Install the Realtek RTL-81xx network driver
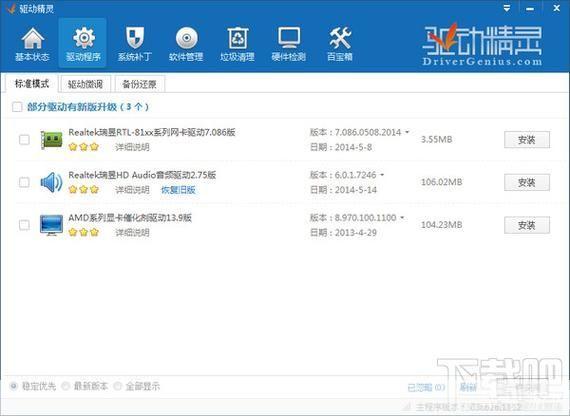 pyautogui.click(x=527, y=140)
